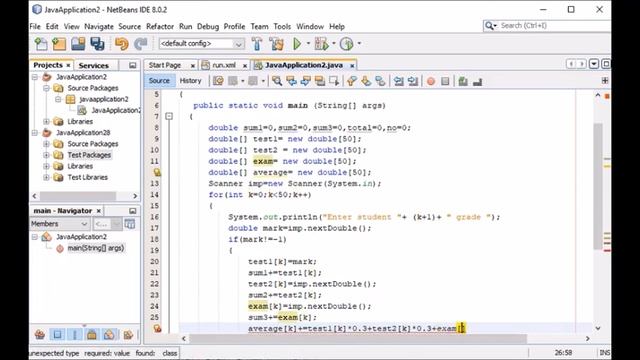Expand Libraries under JavaApplication2 project
Viewport: 640px width, 360px height.
[x=46, y=121]
